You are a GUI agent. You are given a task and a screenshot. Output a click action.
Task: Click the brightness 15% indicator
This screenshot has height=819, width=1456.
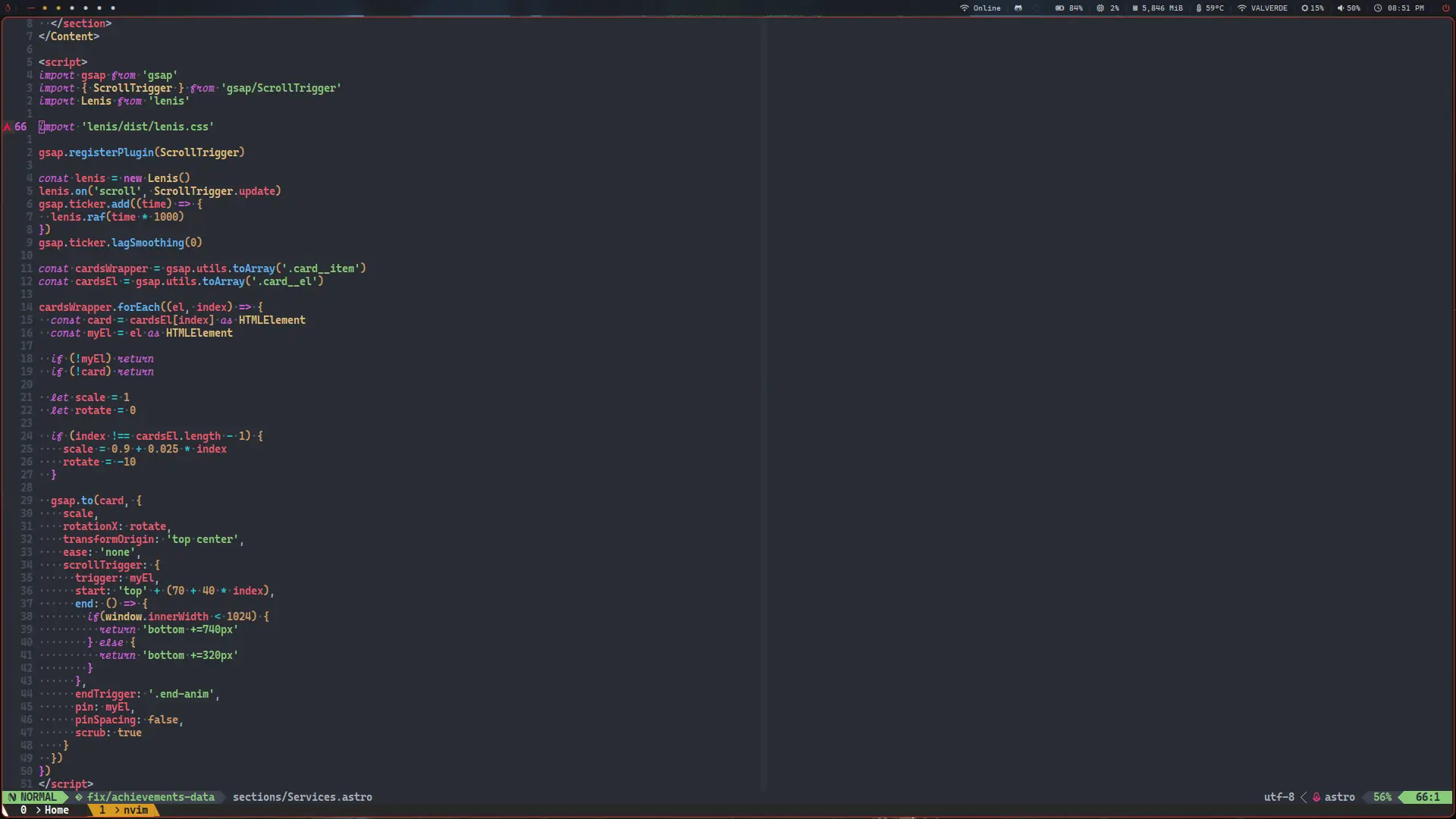1313,8
